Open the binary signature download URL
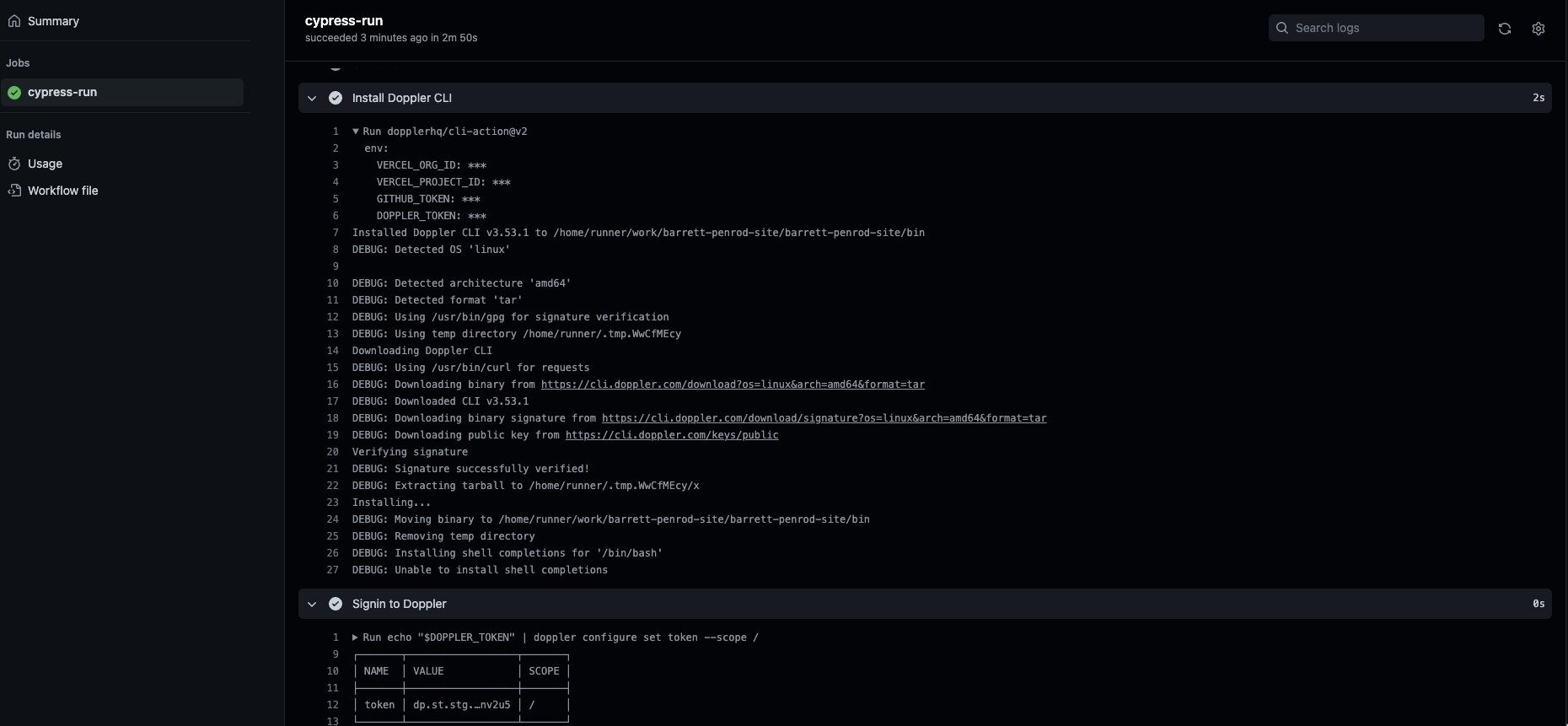The height and width of the screenshot is (726, 1568). coord(824,418)
